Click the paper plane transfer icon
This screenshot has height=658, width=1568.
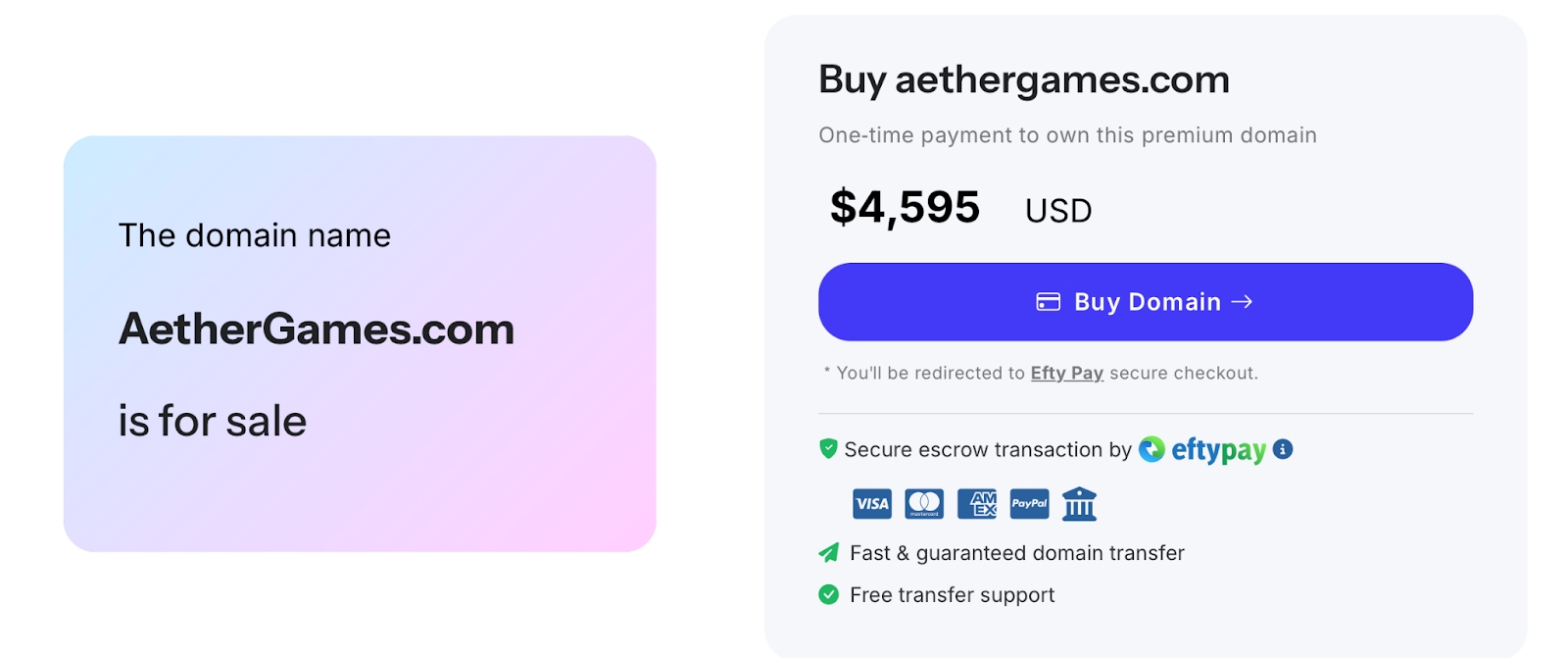(x=828, y=553)
